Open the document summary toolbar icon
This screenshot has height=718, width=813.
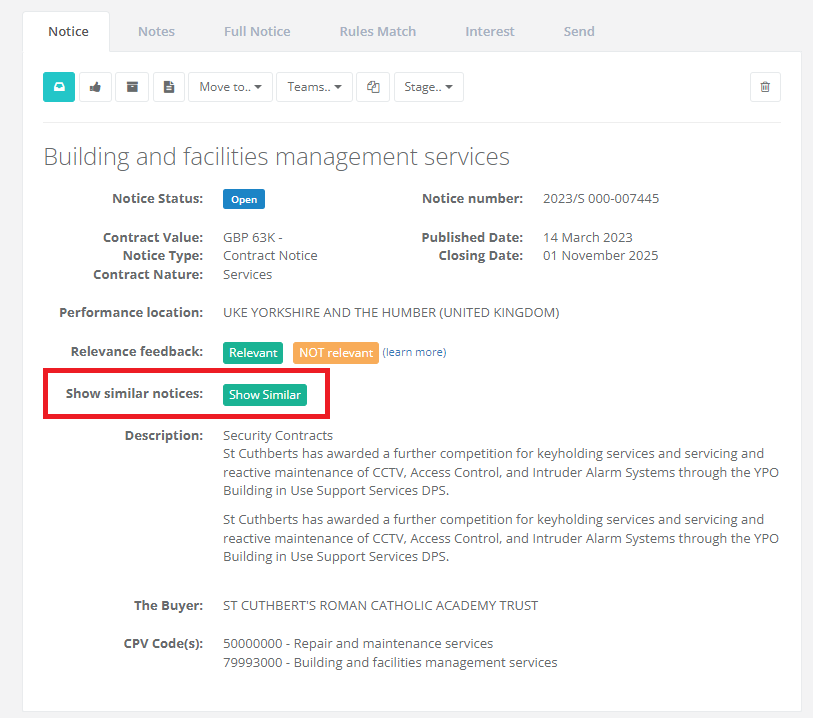(168, 87)
